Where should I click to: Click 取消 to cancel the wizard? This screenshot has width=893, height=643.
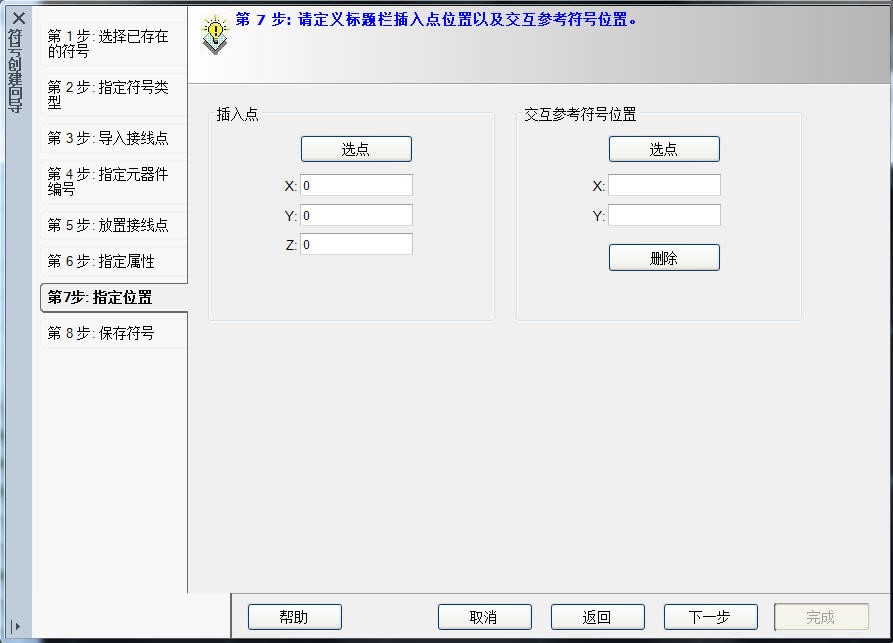[x=485, y=617]
